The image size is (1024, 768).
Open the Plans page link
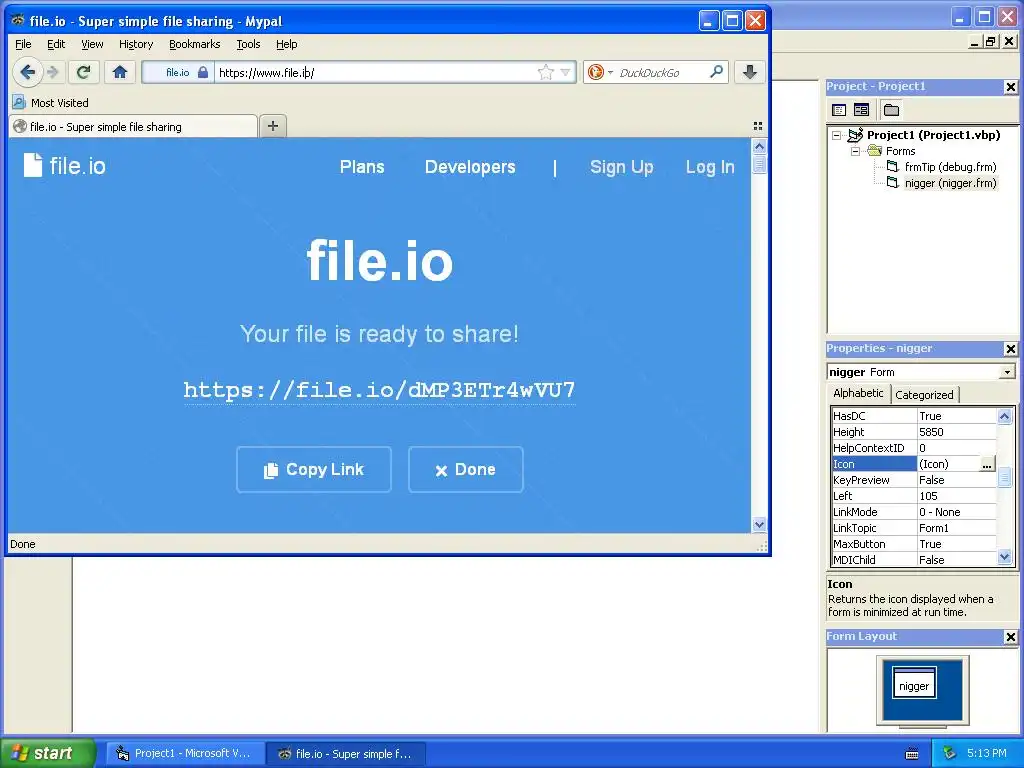(x=362, y=167)
